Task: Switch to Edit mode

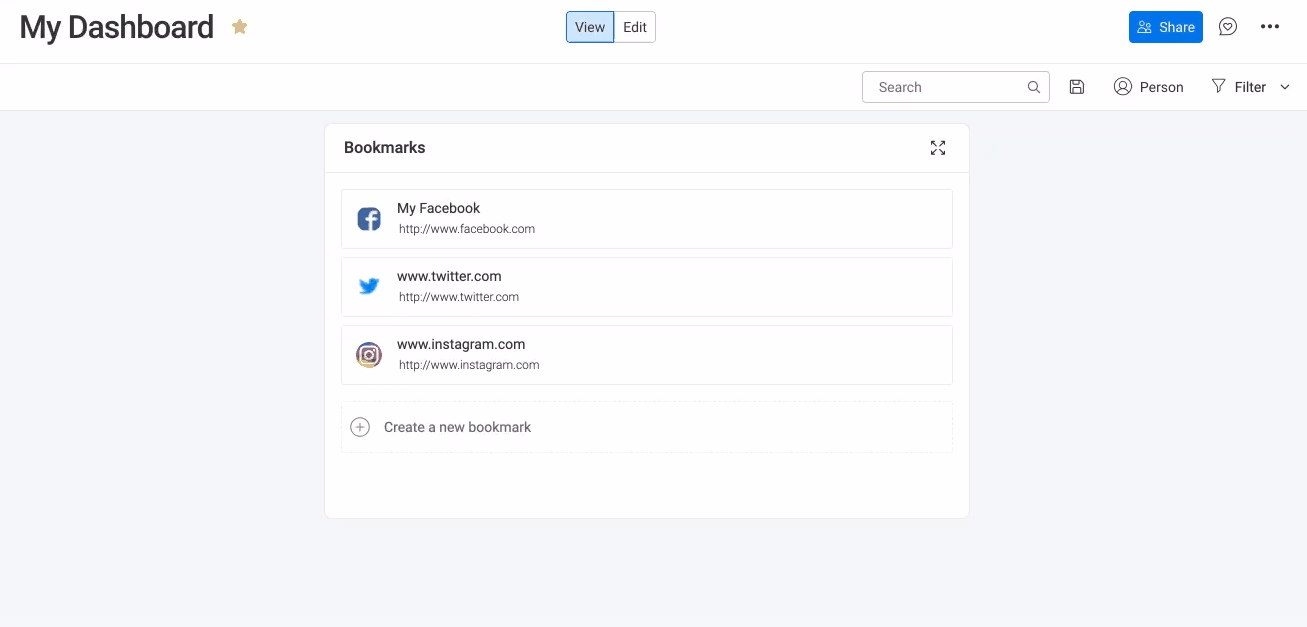Action: pos(635,27)
